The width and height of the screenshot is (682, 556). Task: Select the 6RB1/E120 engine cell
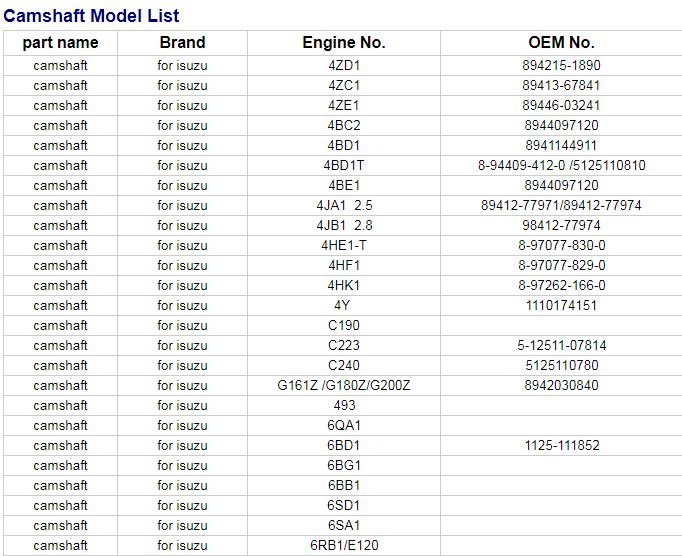point(344,546)
